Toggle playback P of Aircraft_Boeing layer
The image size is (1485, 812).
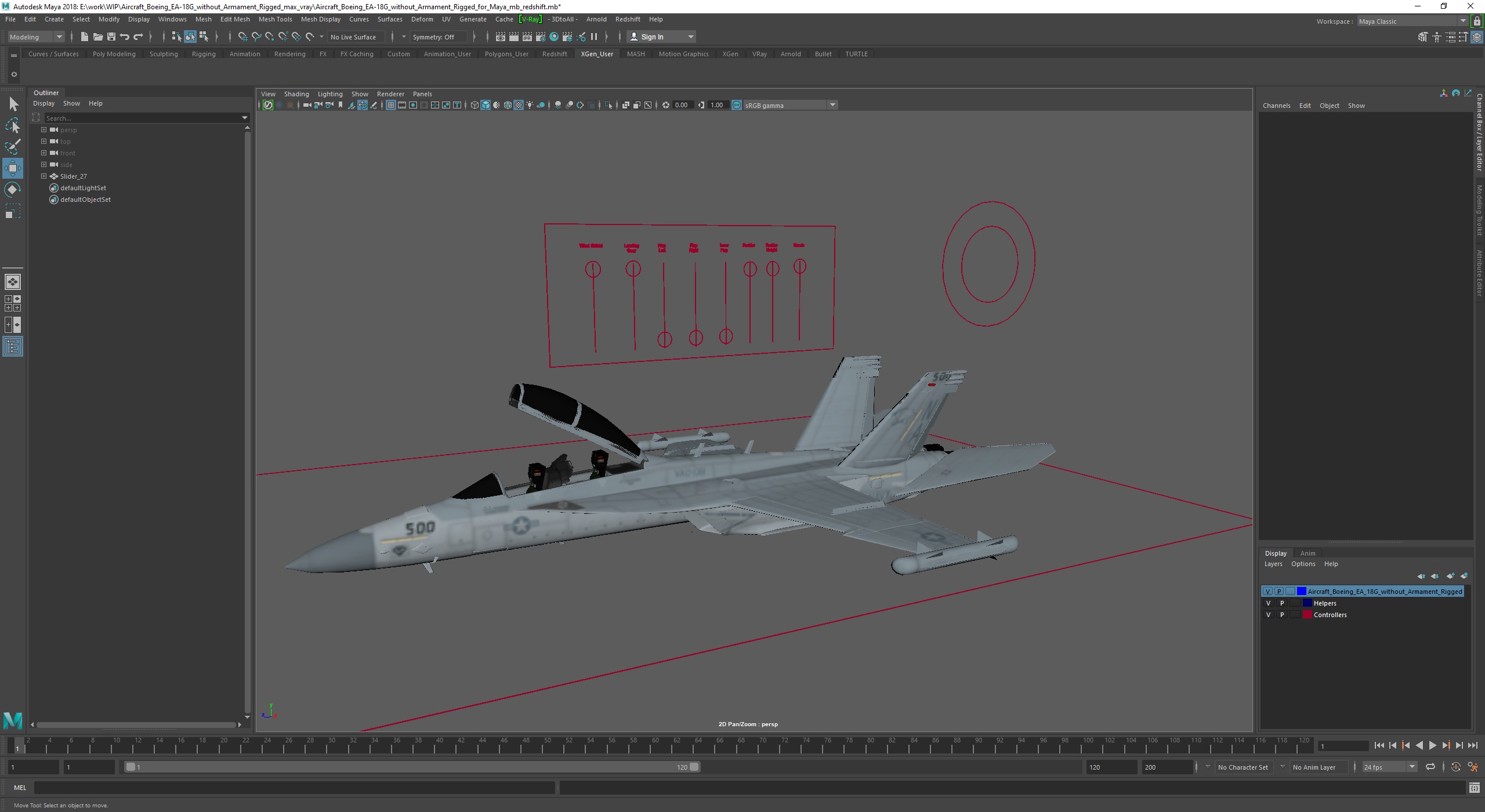point(1279,592)
